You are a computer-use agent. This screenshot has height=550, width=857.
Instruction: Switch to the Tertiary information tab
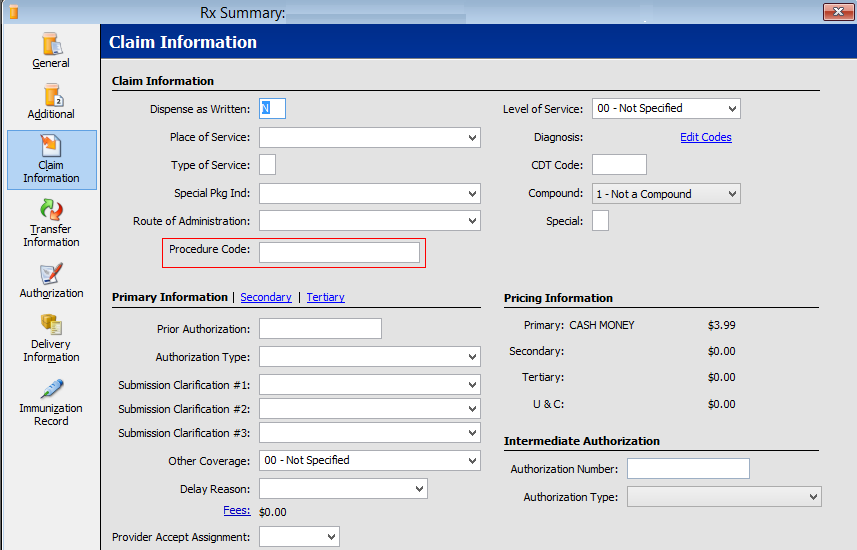[x=326, y=297]
